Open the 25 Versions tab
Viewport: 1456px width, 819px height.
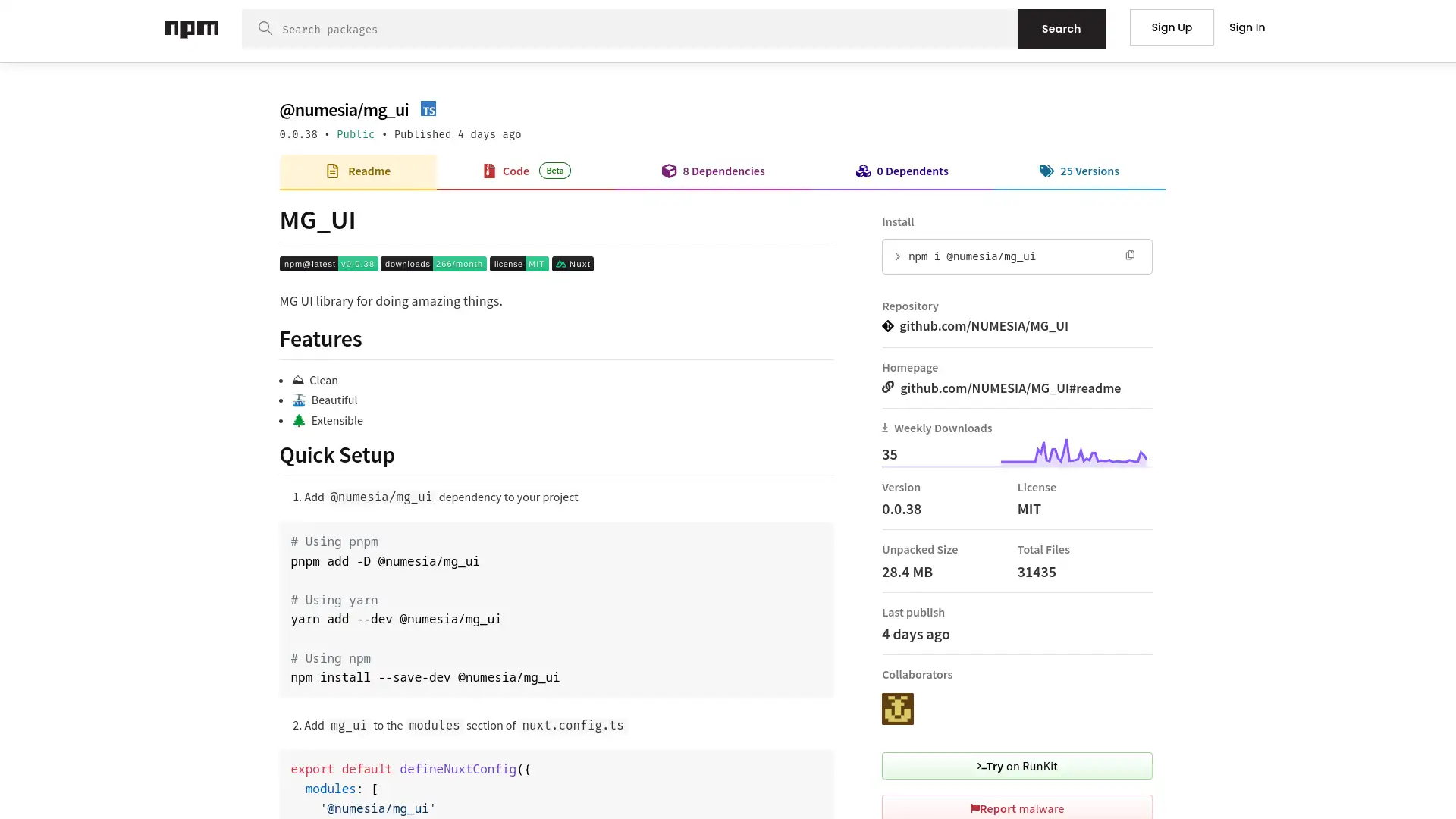1079,171
